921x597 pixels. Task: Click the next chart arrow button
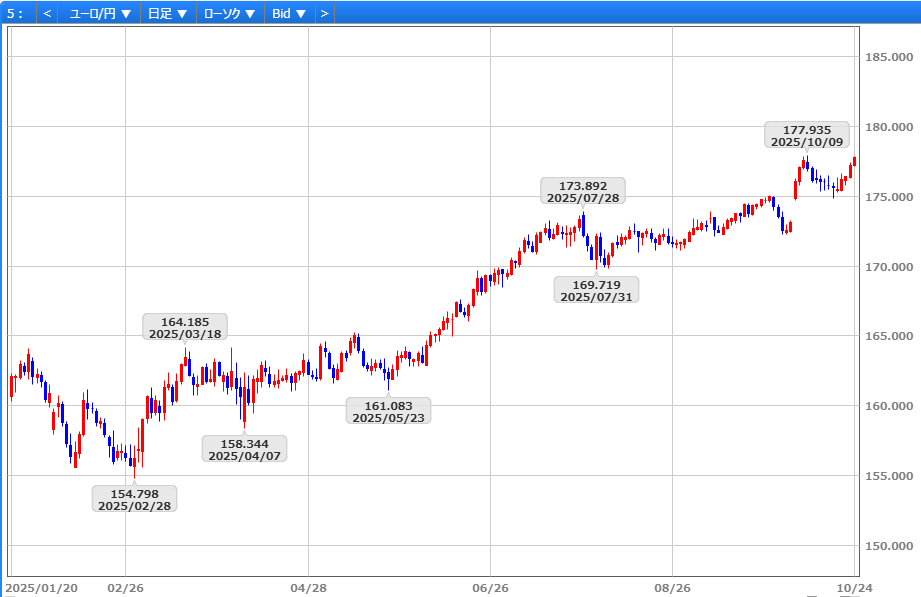click(324, 14)
